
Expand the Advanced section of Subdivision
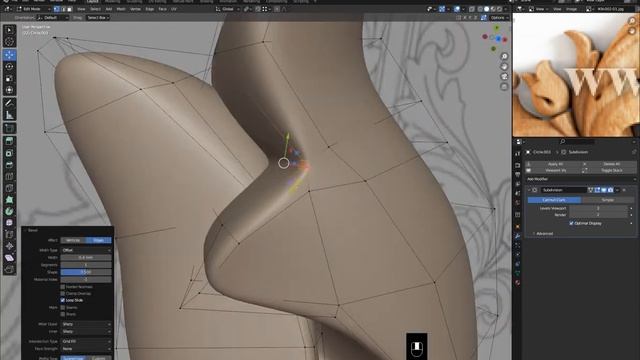tap(543, 233)
